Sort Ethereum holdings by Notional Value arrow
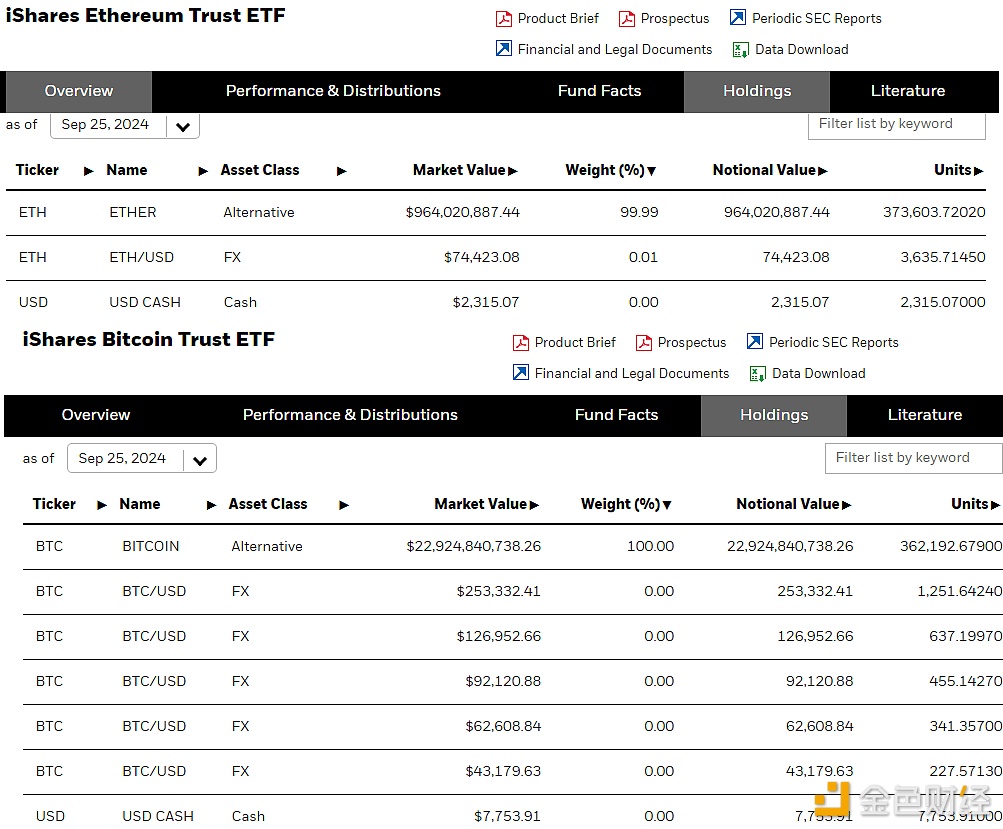This screenshot has width=1003, height=829. 823,171
